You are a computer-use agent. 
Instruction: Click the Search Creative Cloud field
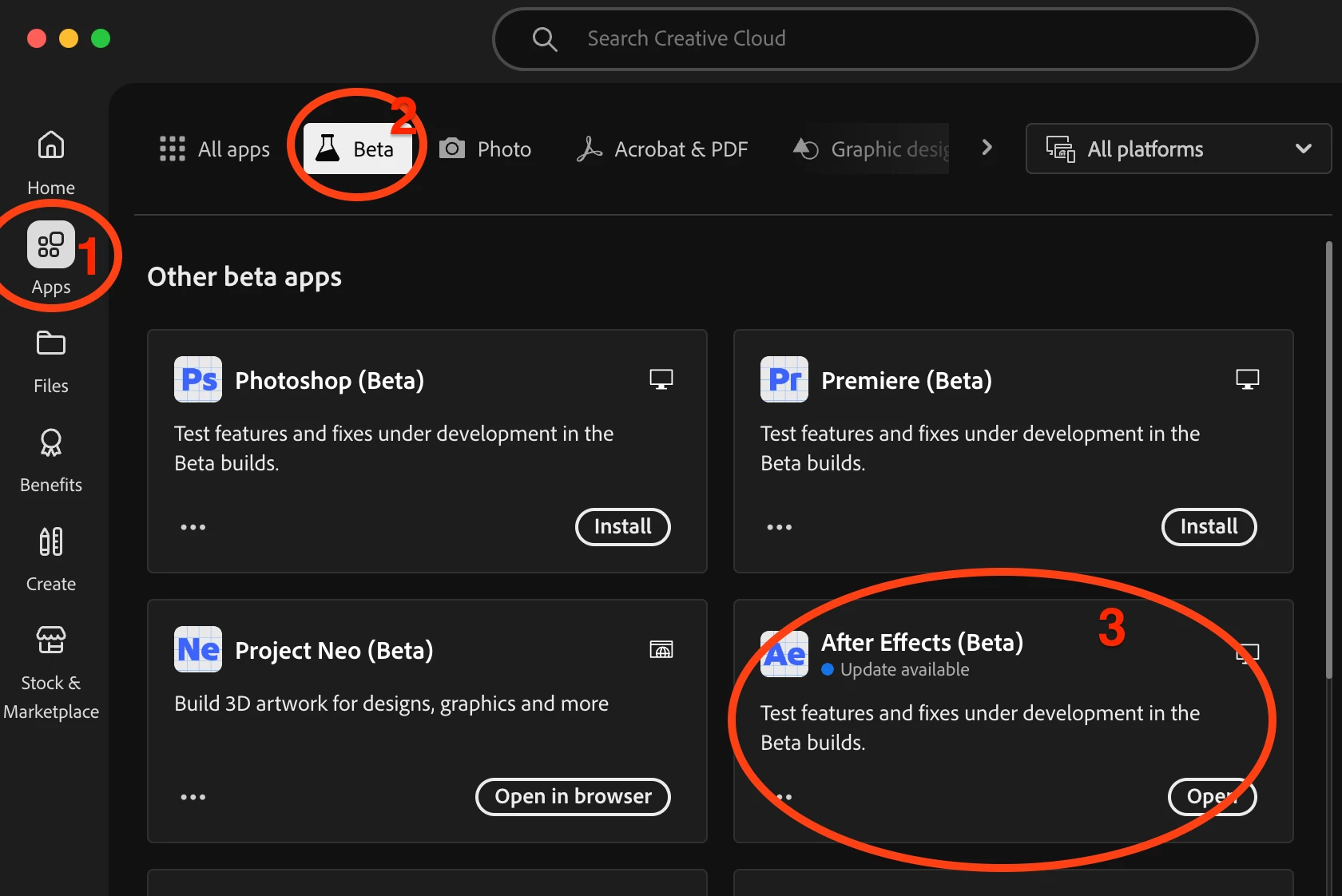(875, 38)
